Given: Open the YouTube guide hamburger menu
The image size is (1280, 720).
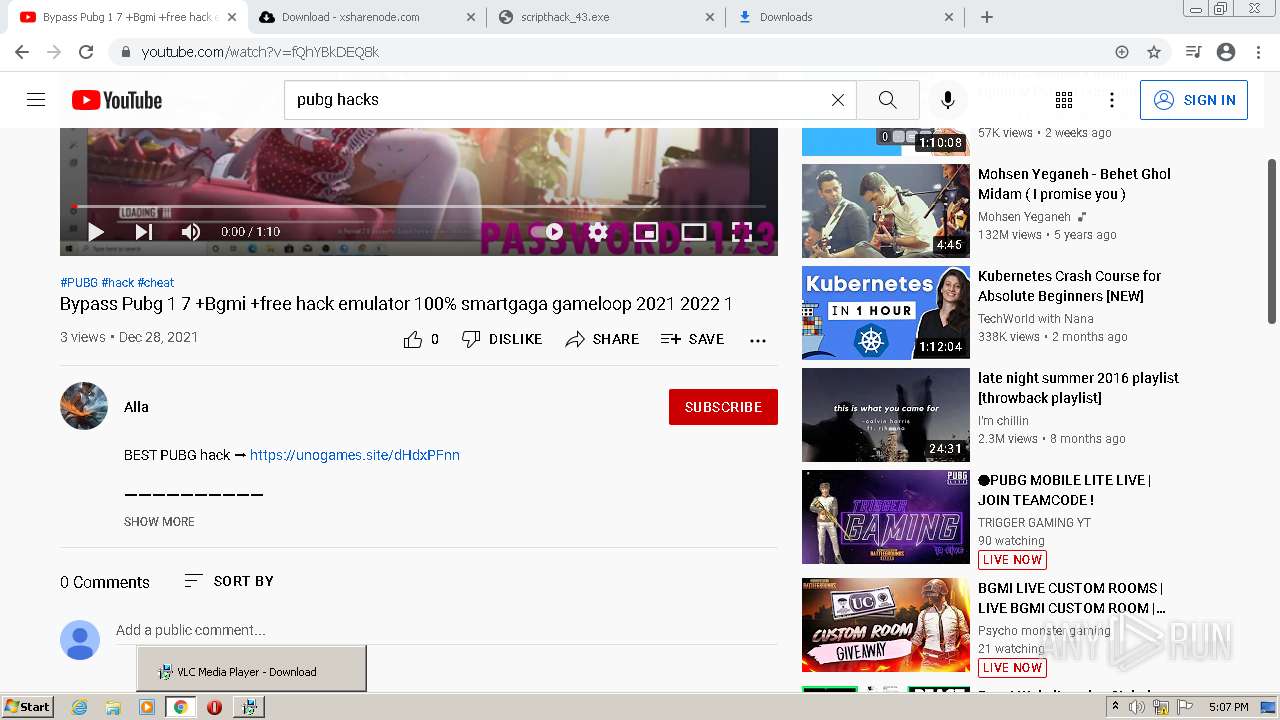Looking at the screenshot, I should pyautogui.click(x=36, y=100).
